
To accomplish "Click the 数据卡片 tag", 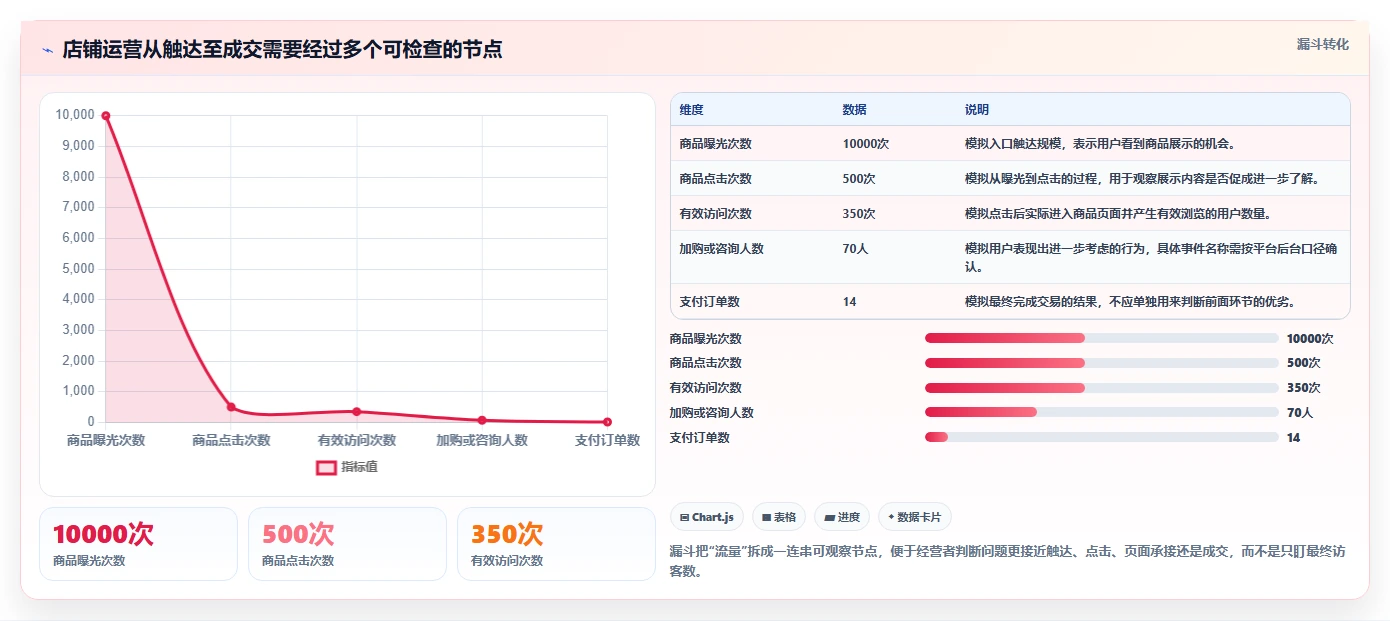I will 915,517.
